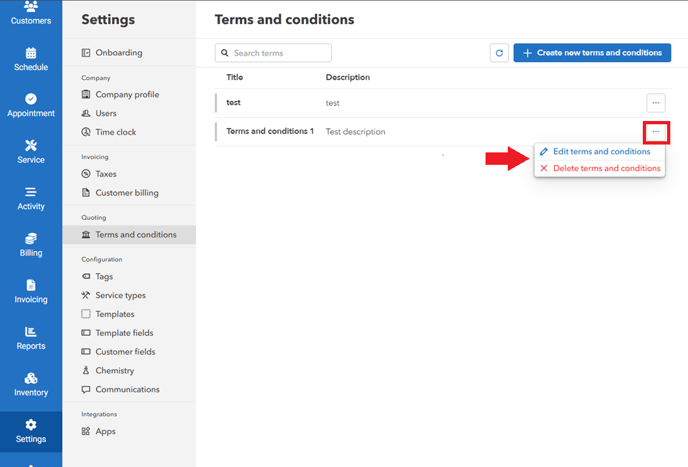Open the Service tools icon
688x467 pixels.
[x=30, y=146]
